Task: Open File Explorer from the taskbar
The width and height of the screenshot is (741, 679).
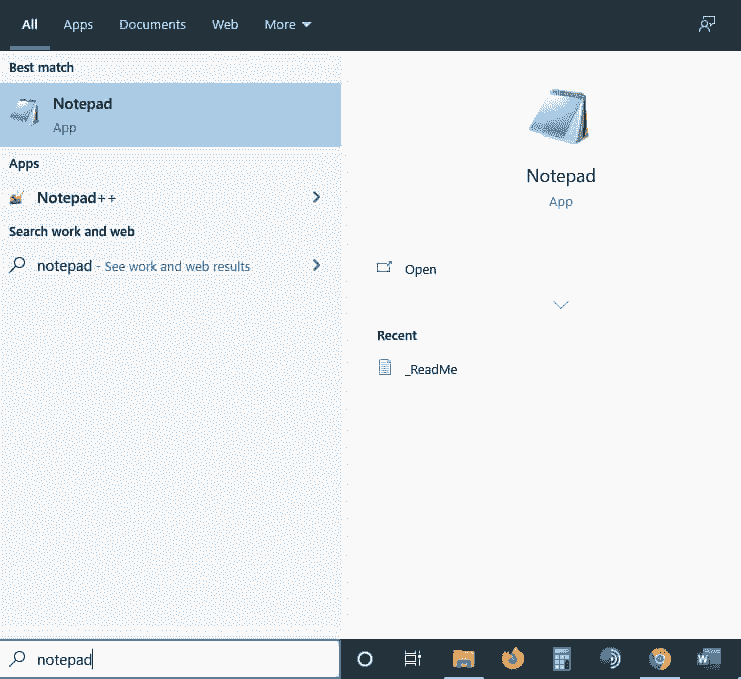Action: click(x=463, y=659)
